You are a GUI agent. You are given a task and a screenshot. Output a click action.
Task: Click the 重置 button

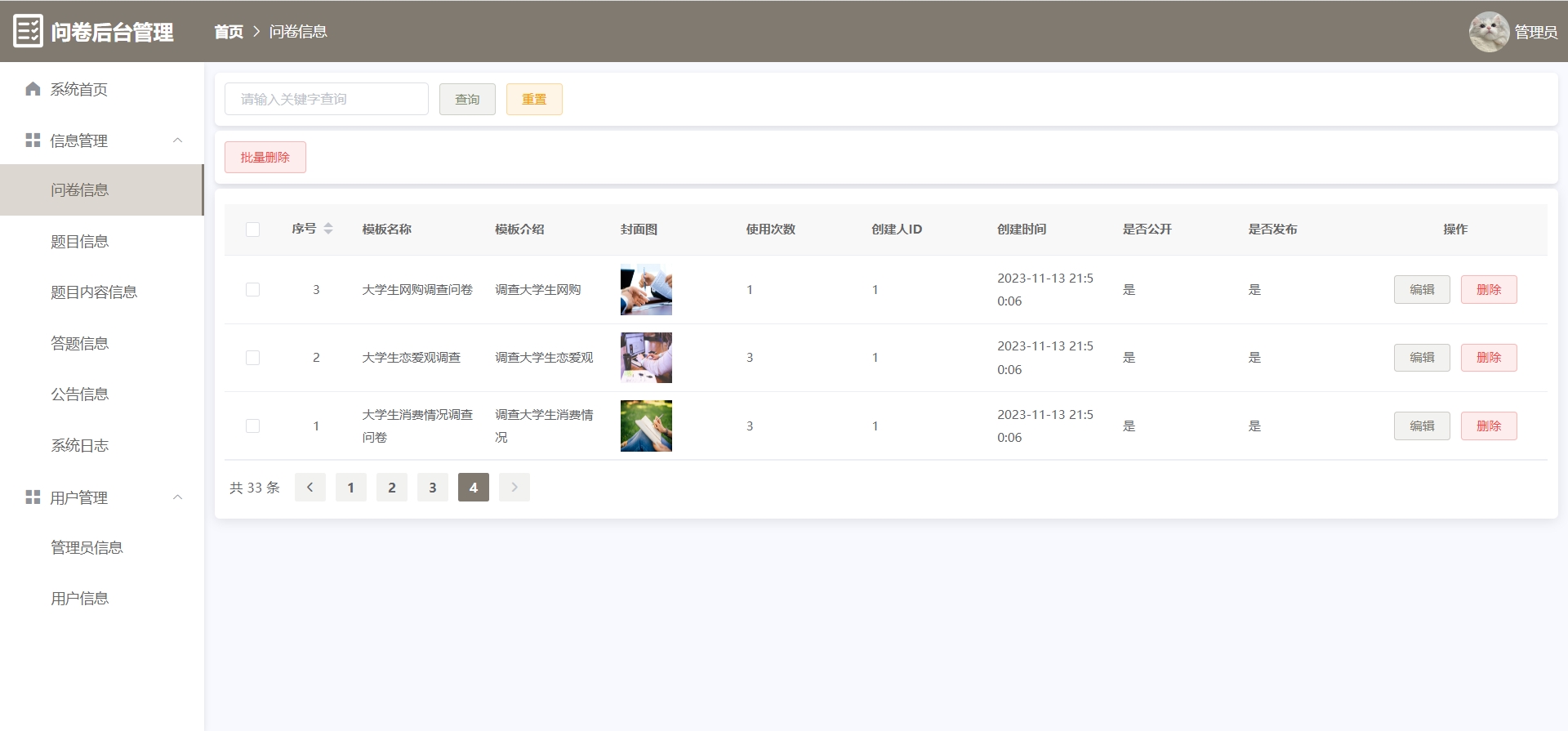pyautogui.click(x=534, y=99)
